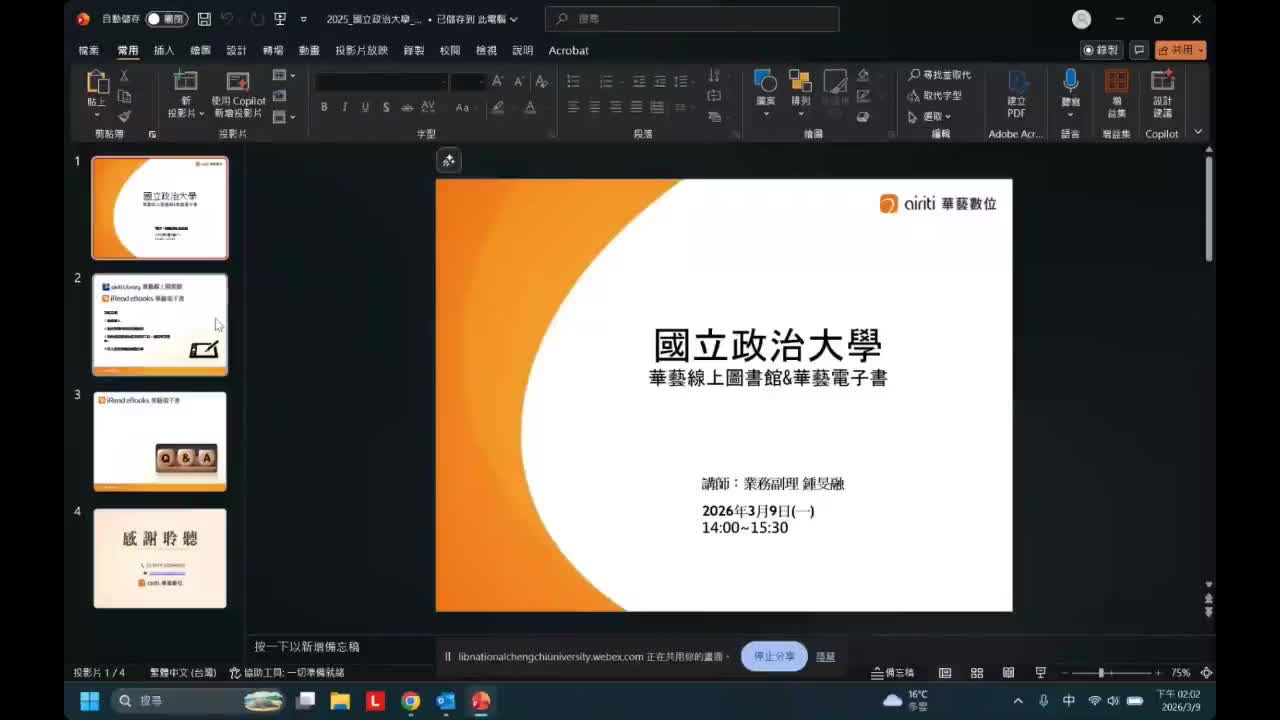Select the Q&A slide thumbnail (slide 3)
Screen dimensions: 1280x720
tap(160, 442)
